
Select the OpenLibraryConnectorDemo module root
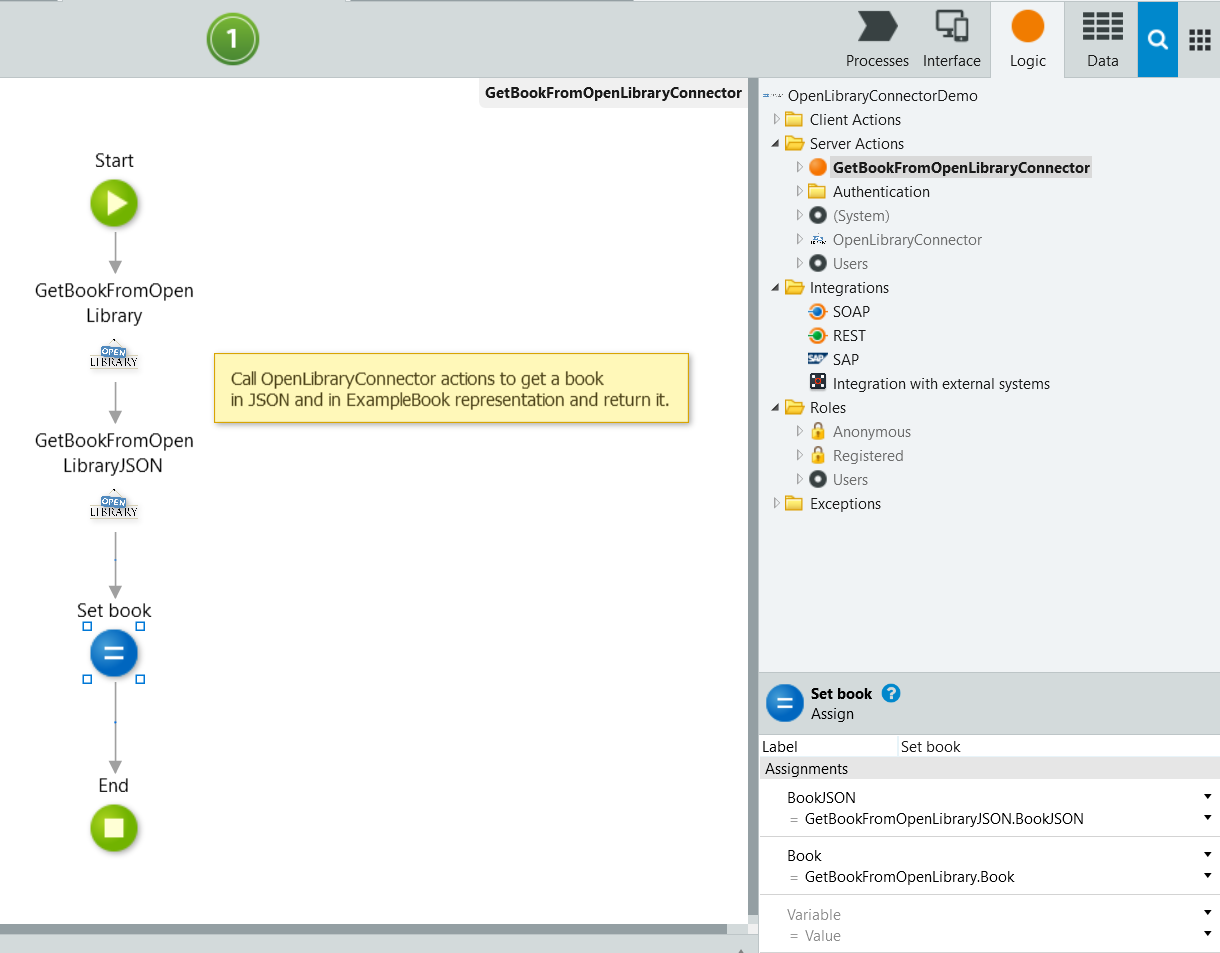[x=882, y=96]
